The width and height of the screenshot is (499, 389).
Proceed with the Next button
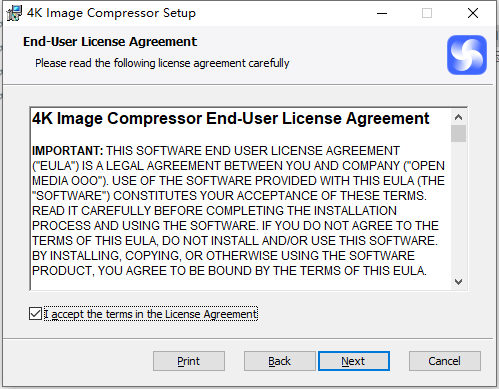[x=354, y=361]
